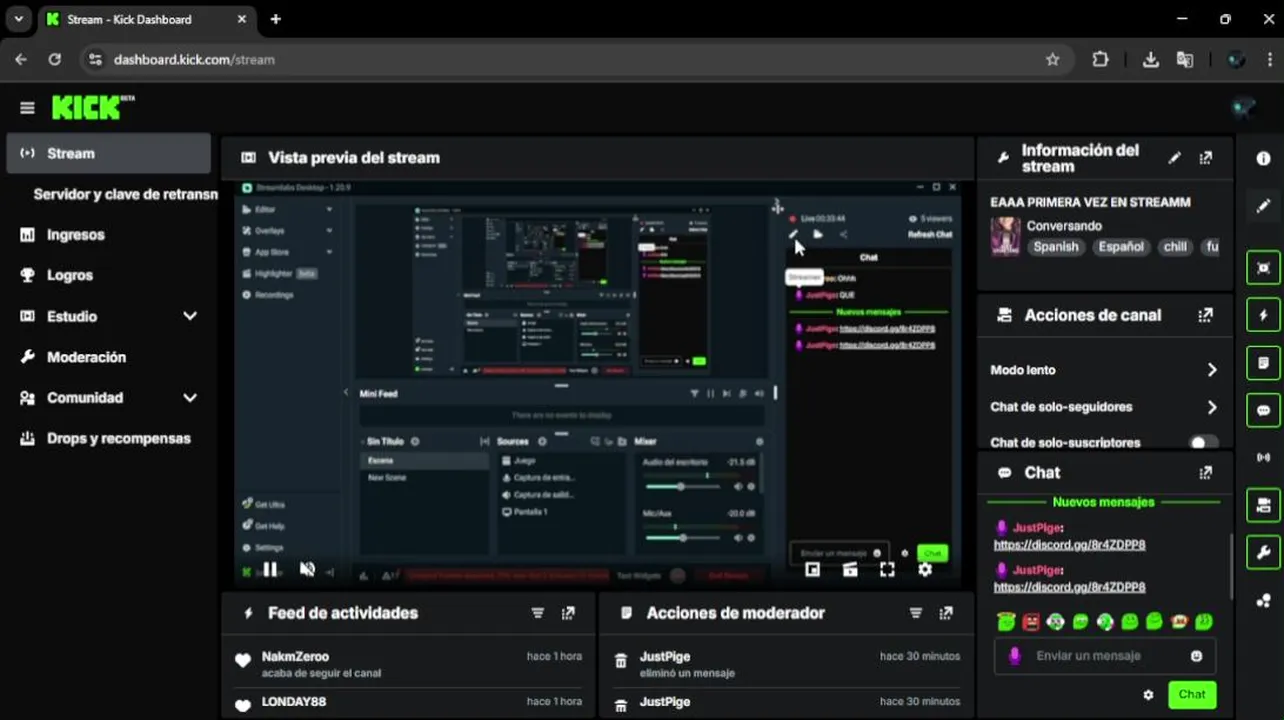Click the Conversando category

(x=1064, y=226)
